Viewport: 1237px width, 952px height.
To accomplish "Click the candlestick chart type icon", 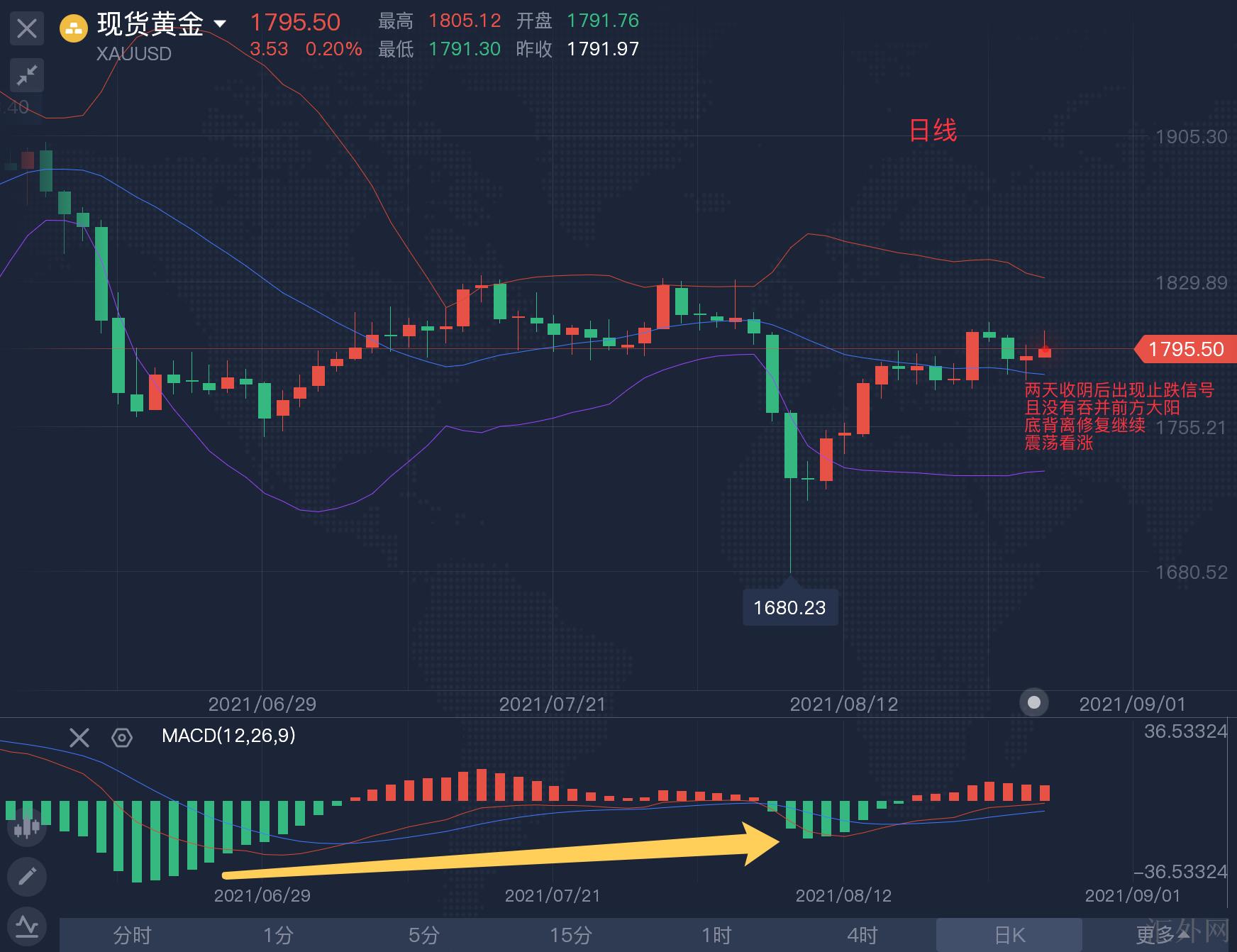I will pyautogui.click(x=27, y=827).
